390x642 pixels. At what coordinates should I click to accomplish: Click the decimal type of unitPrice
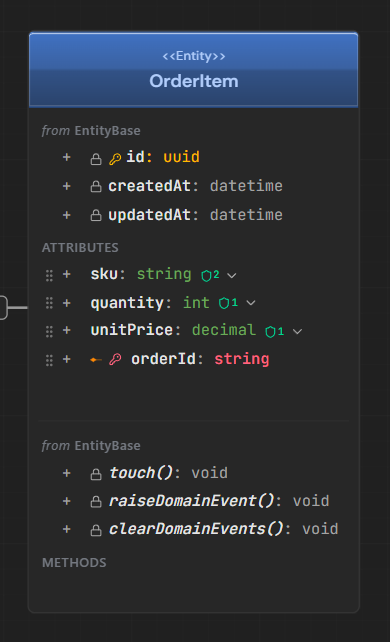pyautogui.click(x=224, y=330)
